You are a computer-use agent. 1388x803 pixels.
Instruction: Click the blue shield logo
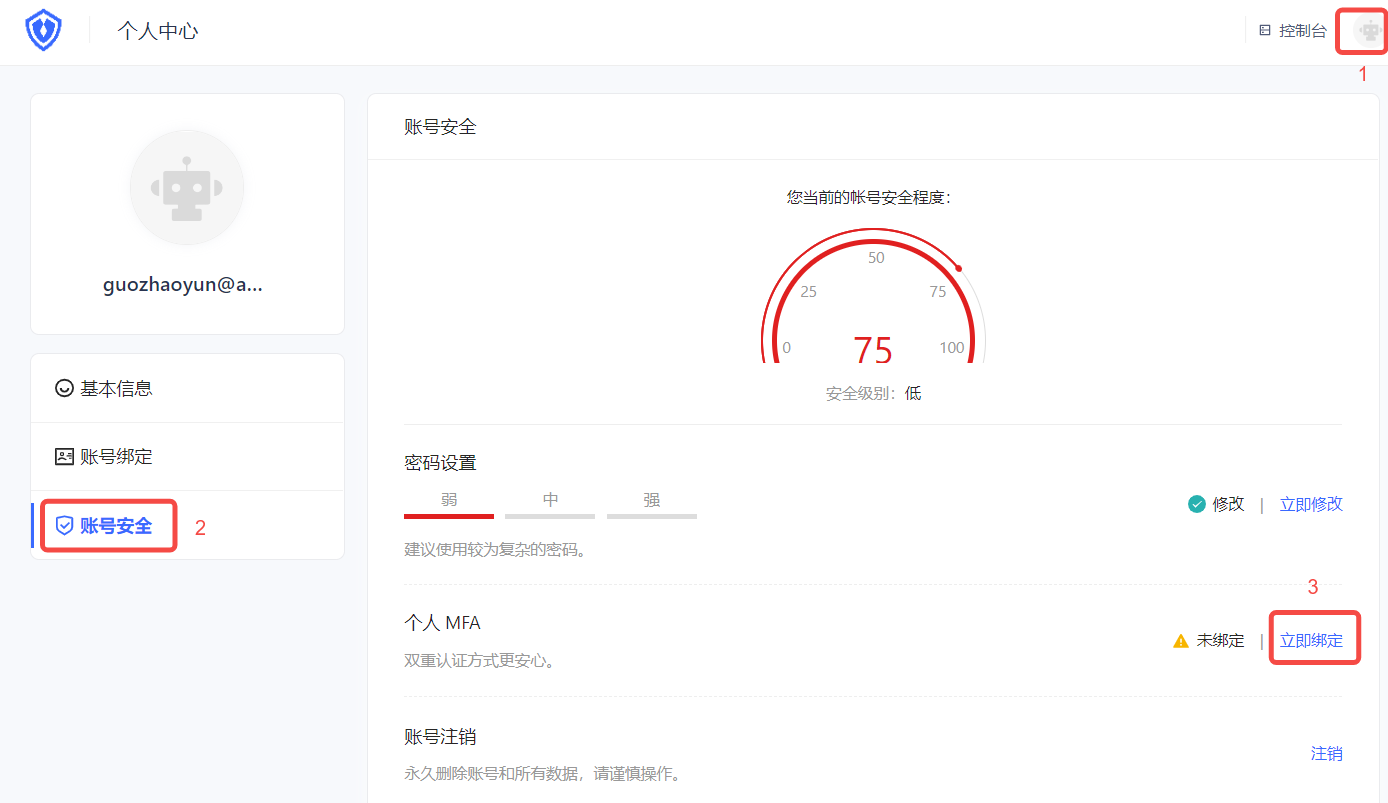[43, 30]
